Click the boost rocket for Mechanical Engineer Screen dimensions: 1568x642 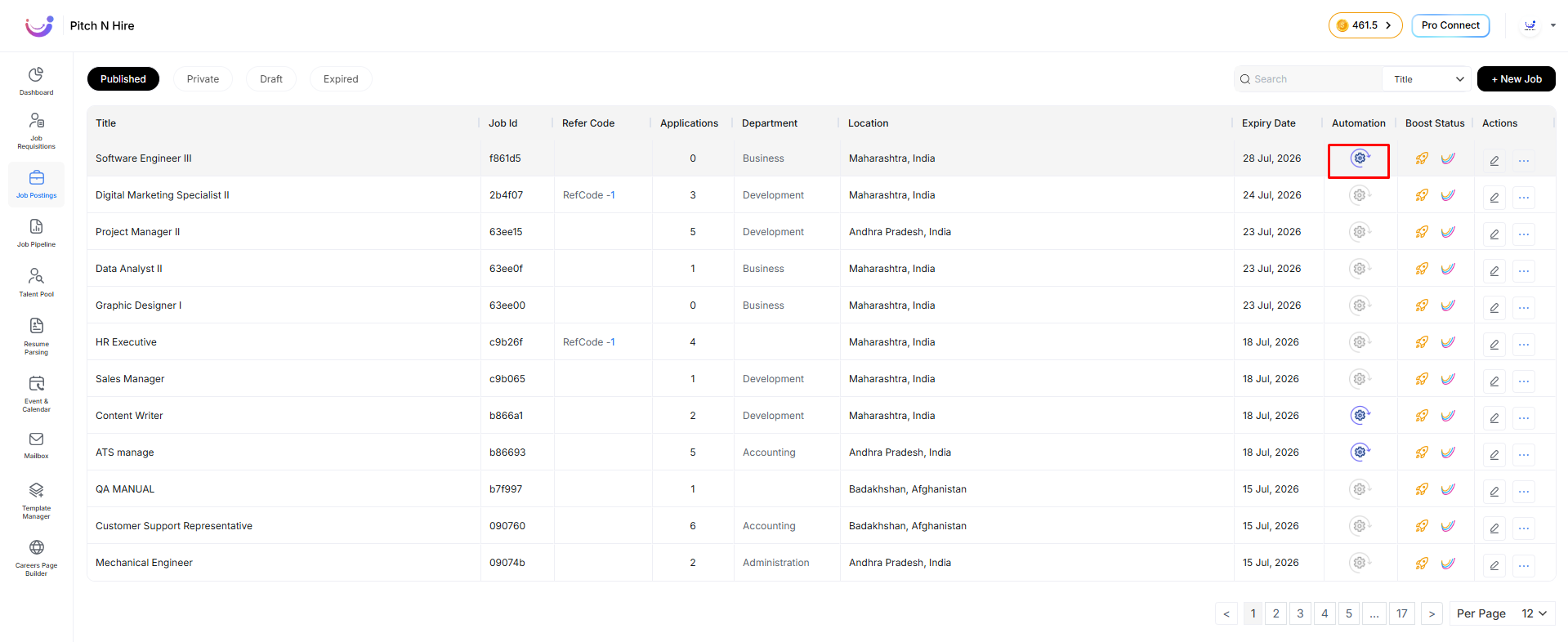point(1422,563)
